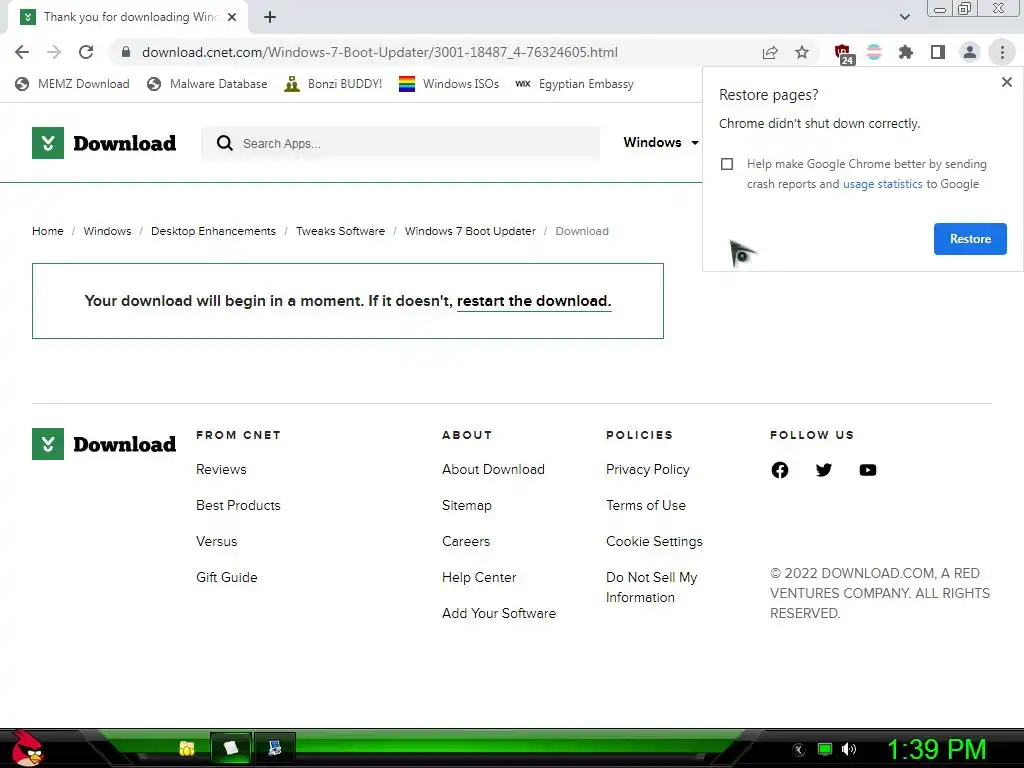Open Tweaks Software breadcrumb
Image resolution: width=1024 pixels, height=768 pixels.
click(x=340, y=231)
